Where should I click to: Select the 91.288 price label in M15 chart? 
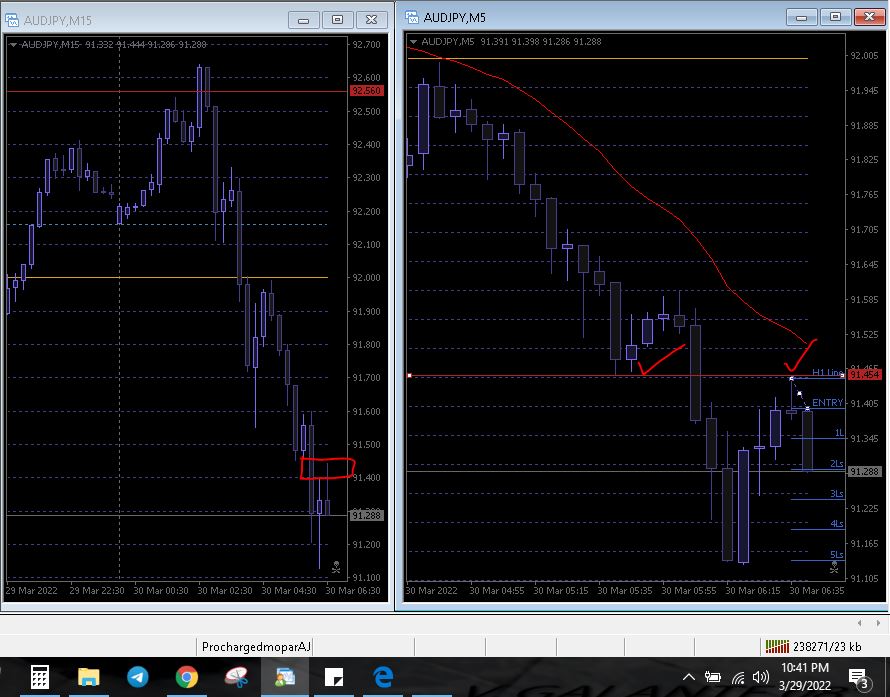[x=367, y=515]
